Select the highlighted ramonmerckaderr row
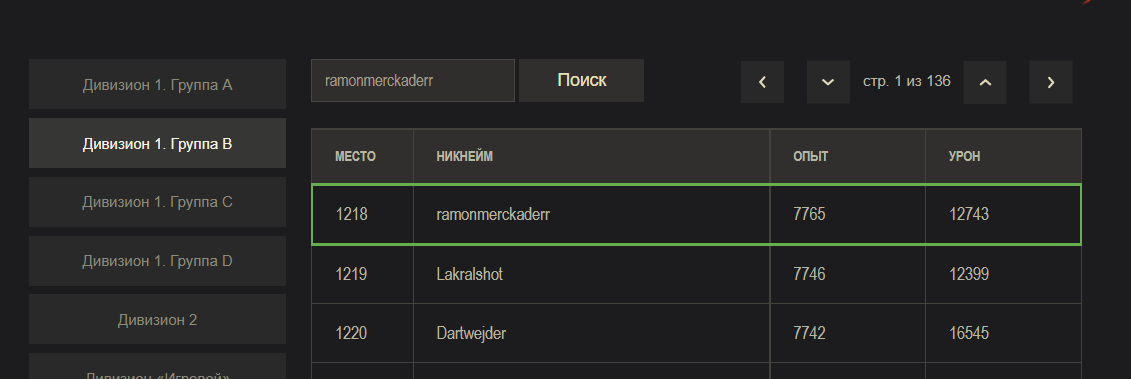This screenshot has height=379, width=1131. click(x=697, y=214)
